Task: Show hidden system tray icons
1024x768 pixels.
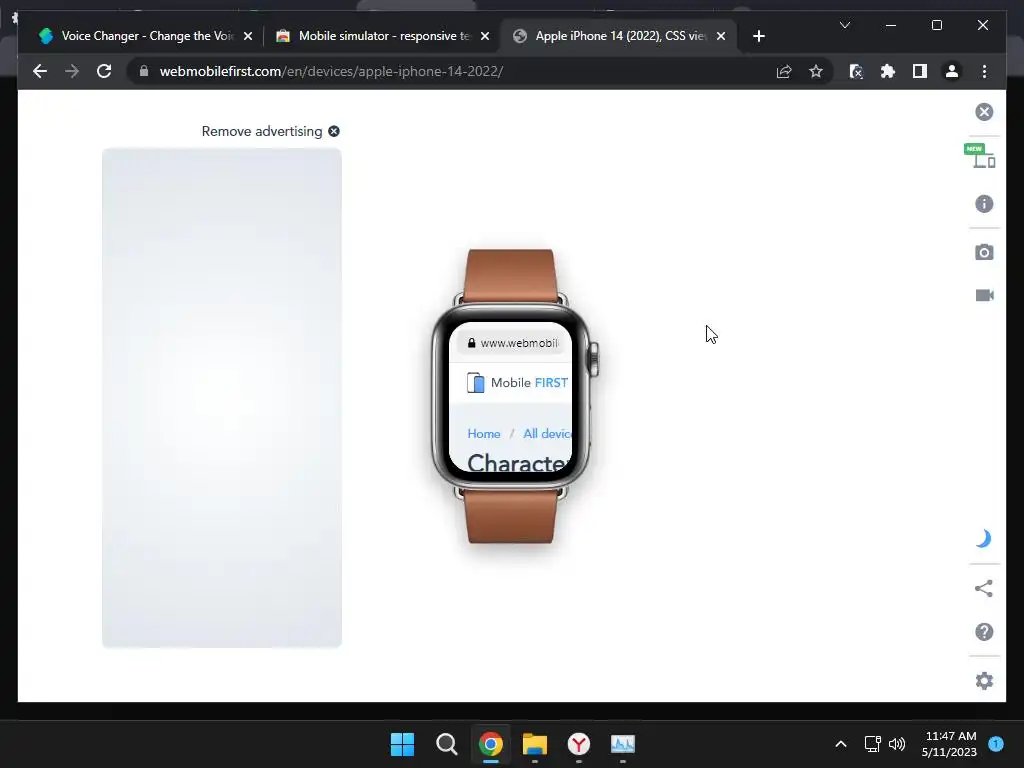Action: pyautogui.click(x=840, y=744)
